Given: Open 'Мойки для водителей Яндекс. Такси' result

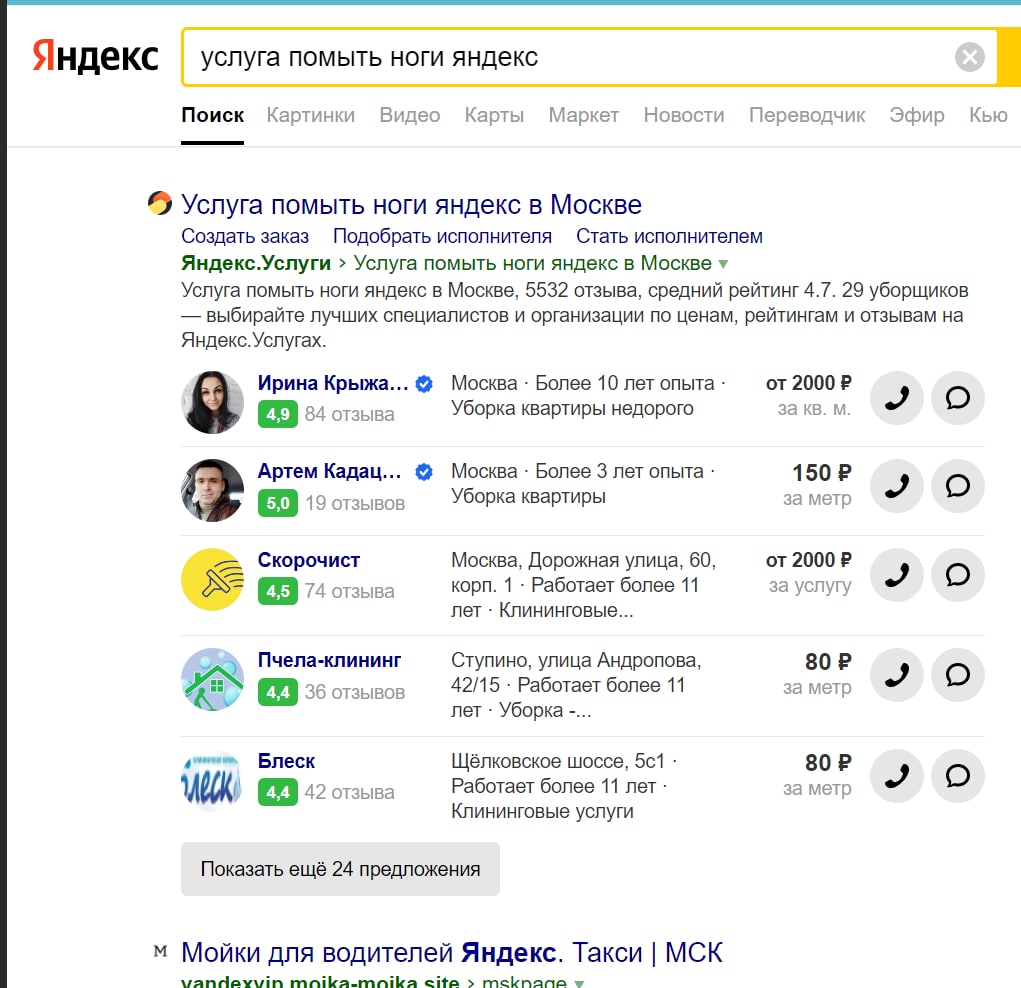Looking at the screenshot, I should pyautogui.click(x=451, y=952).
